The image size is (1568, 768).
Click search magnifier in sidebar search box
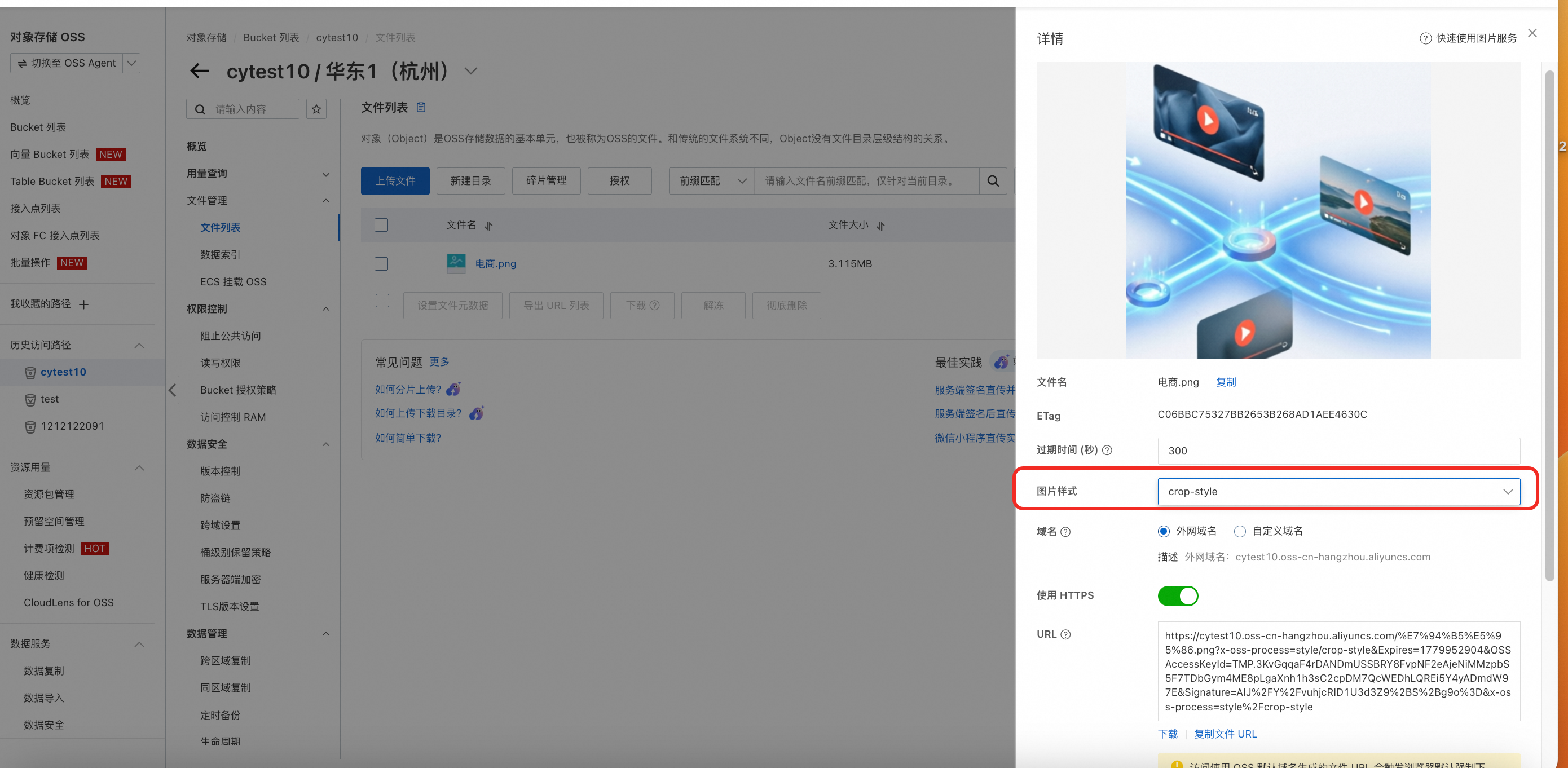point(200,109)
